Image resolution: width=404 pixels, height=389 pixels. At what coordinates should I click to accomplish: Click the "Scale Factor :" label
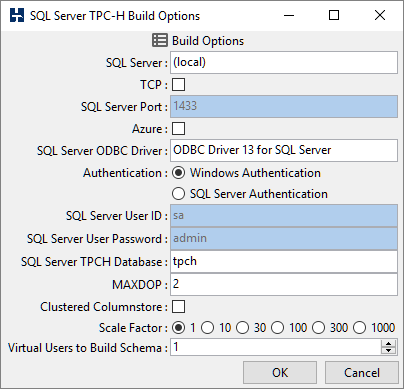[133, 328]
